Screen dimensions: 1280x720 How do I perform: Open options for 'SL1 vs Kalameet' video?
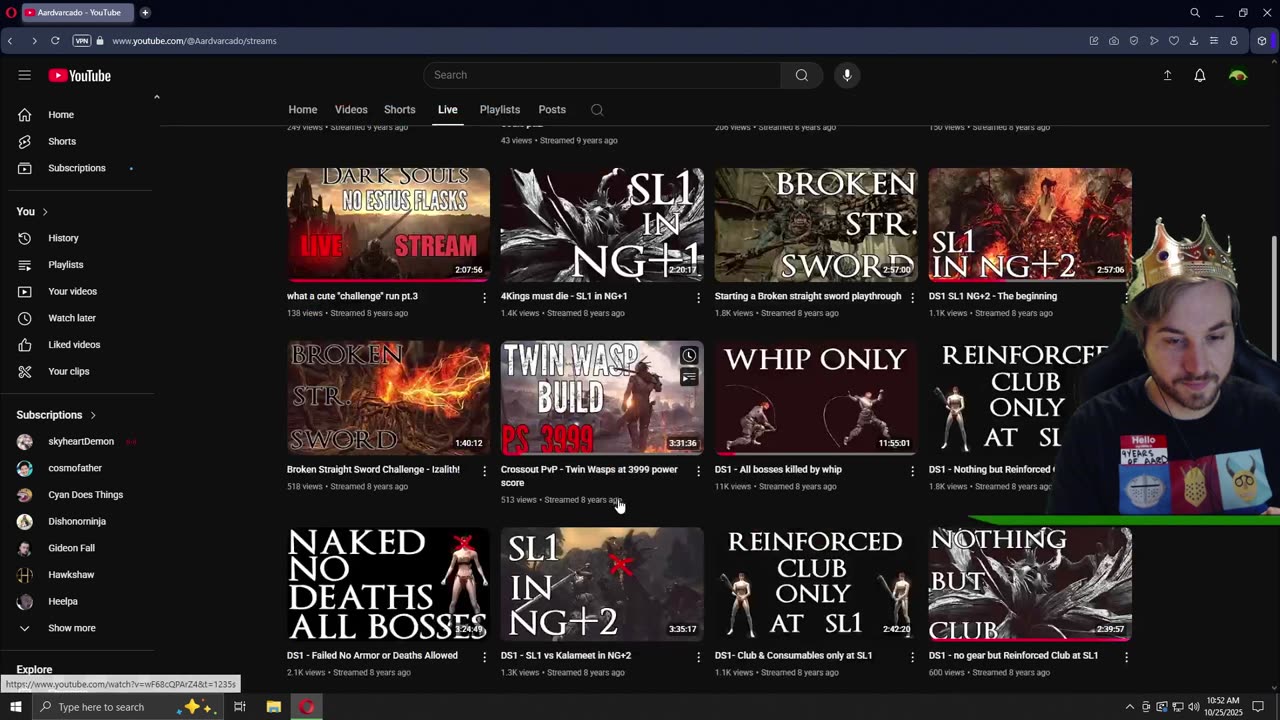click(x=698, y=657)
